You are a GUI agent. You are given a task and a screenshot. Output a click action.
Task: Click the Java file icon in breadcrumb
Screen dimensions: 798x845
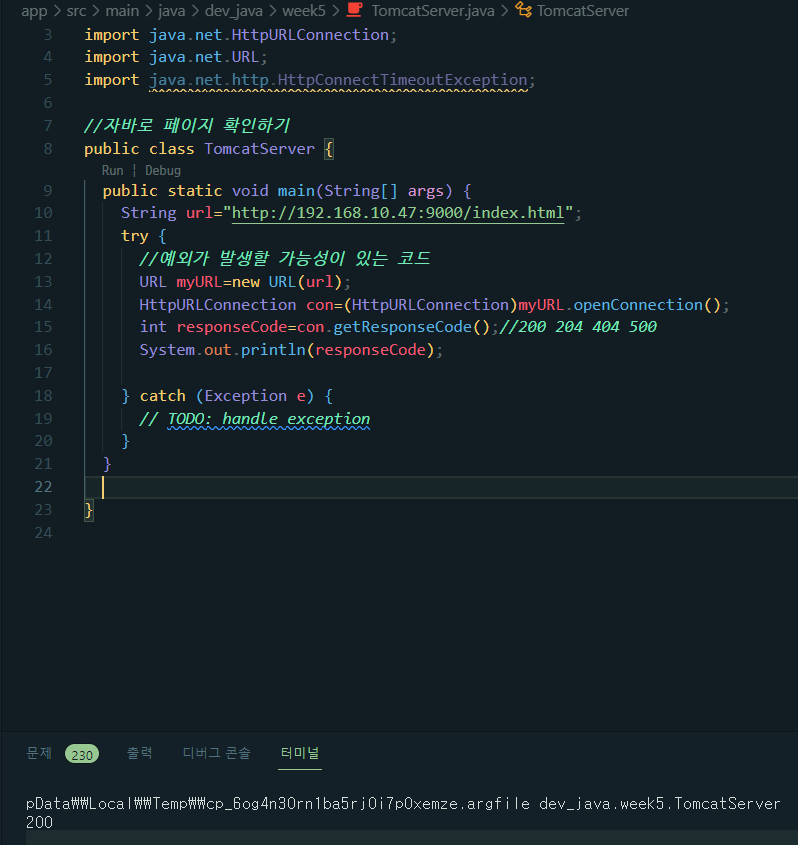pyautogui.click(x=355, y=10)
